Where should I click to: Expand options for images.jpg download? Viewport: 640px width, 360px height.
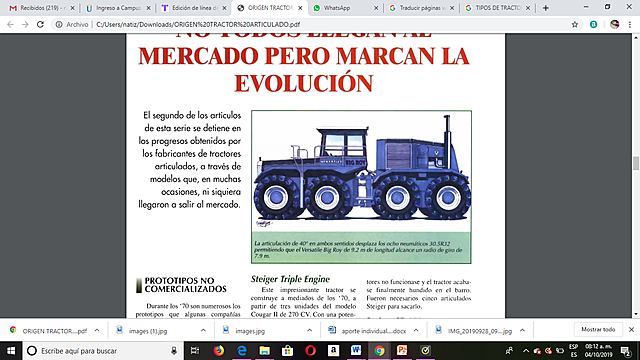coord(309,330)
